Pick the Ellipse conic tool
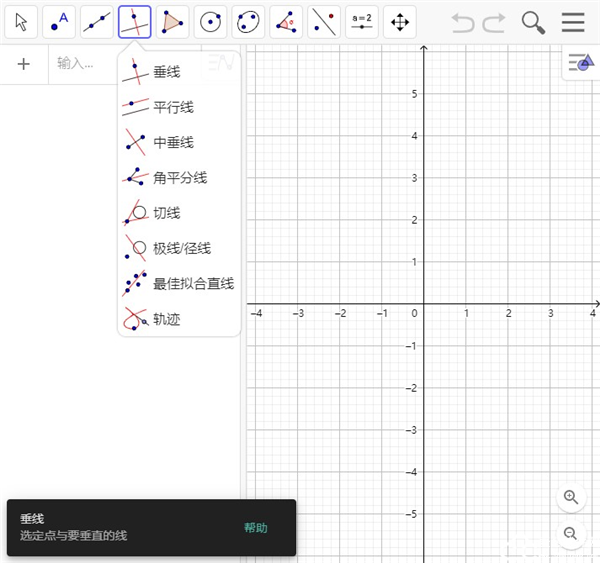 point(248,22)
